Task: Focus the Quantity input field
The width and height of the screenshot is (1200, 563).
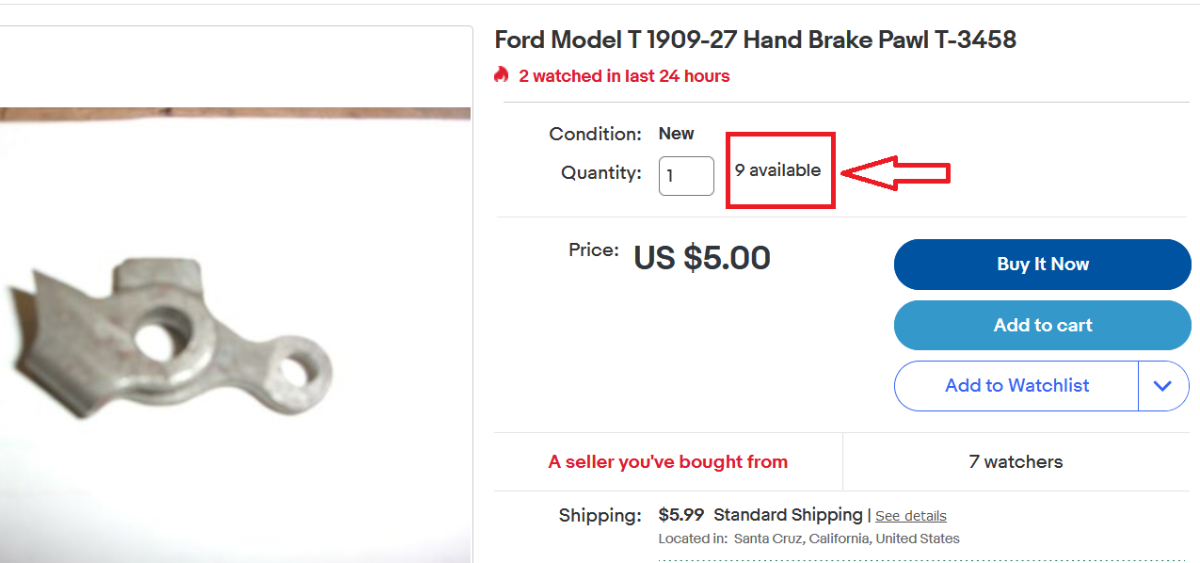Action: [x=685, y=176]
